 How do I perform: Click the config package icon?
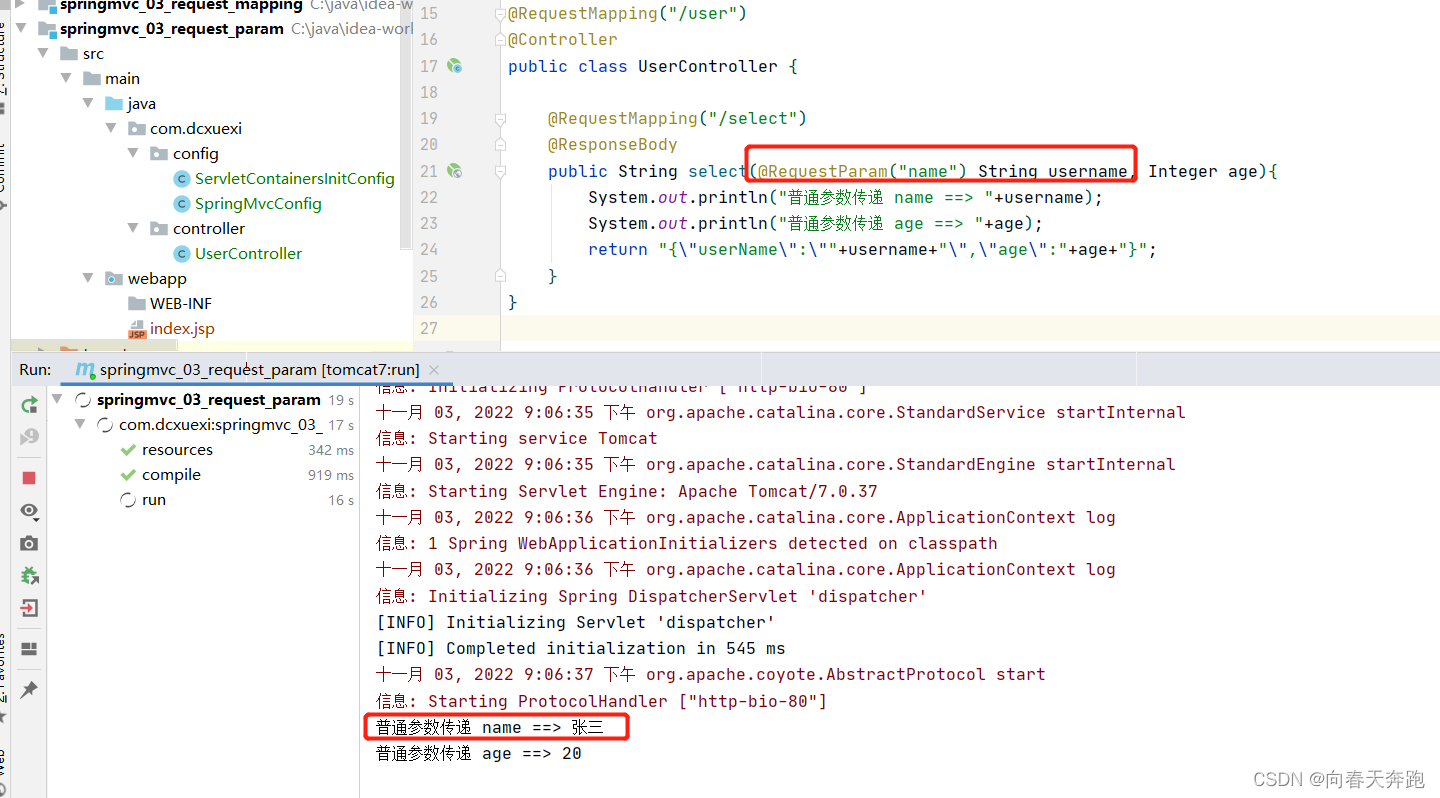click(x=159, y=154)
